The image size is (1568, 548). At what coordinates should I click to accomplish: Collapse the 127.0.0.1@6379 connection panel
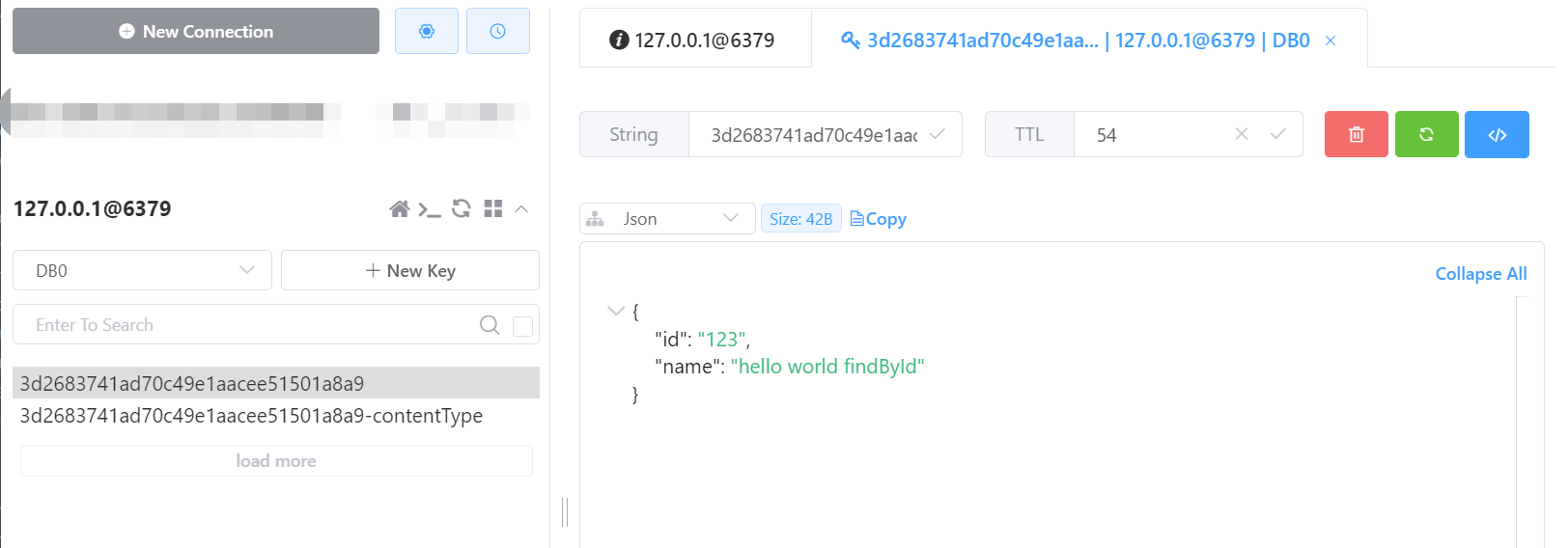pos(521,208)
